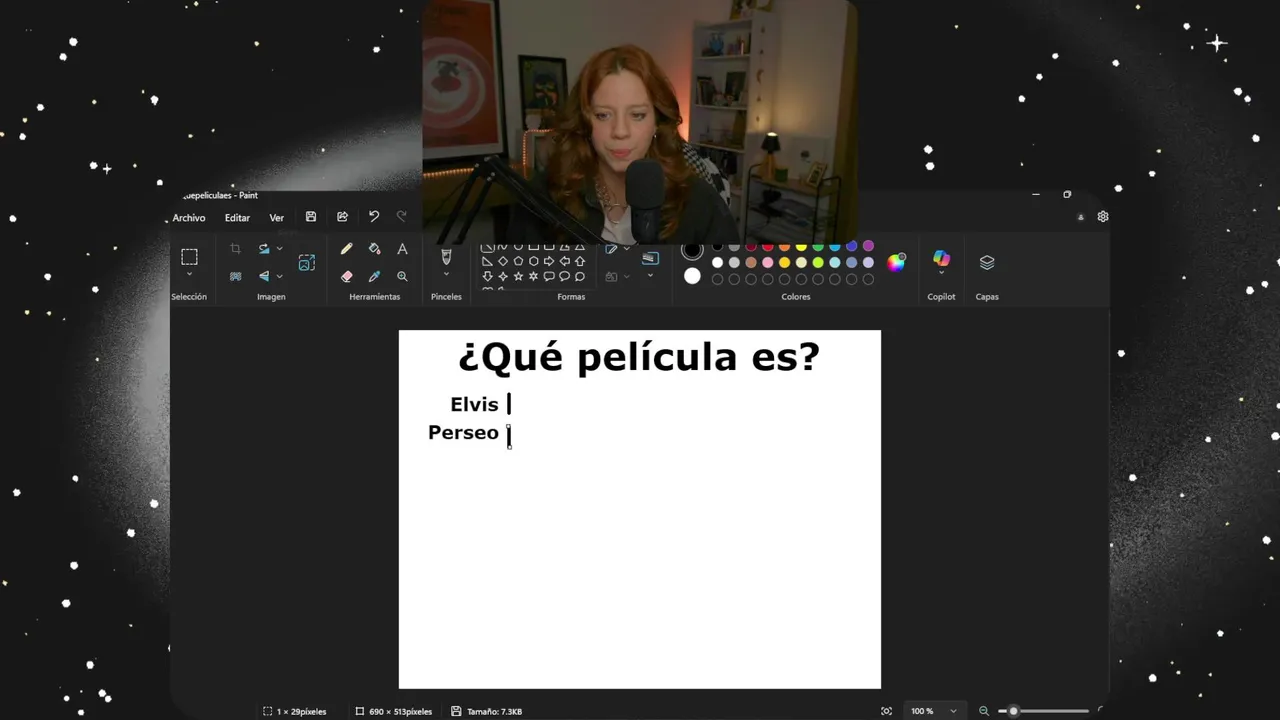The height and width of the screenshot is (720, 1280).
Task: Click the crop image icon
Action: (235, 248)
